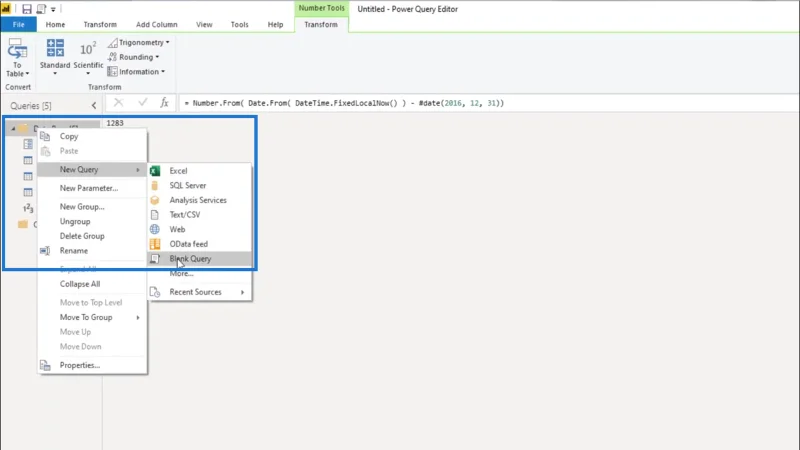
Task: Open the quick access toolbar customize arrow
Action: point(53,9)
